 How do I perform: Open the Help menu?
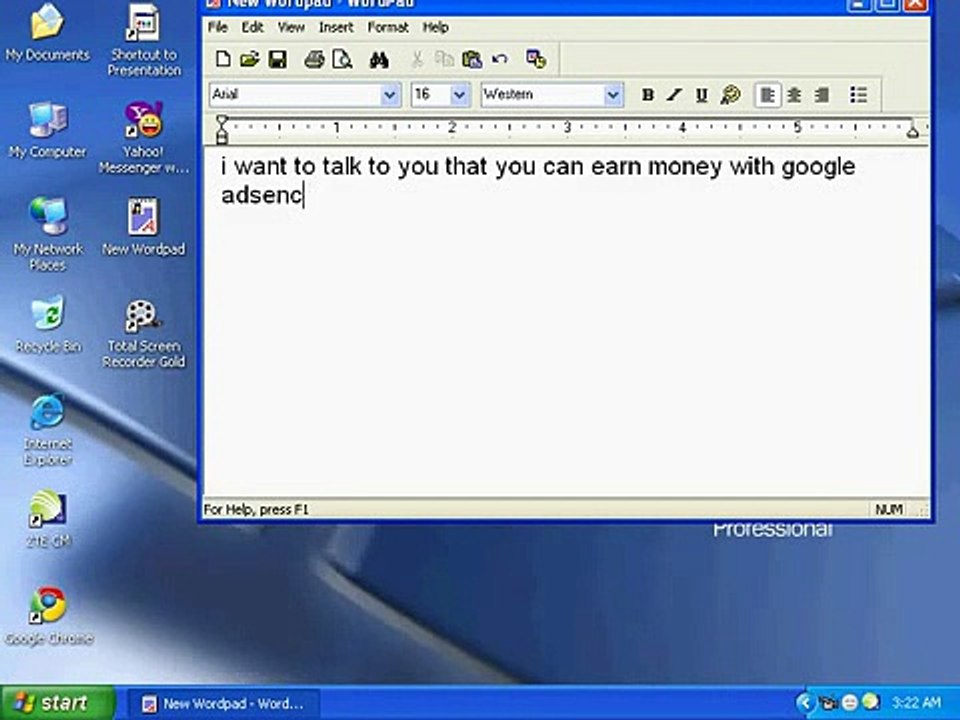click(x=435, y=28)
